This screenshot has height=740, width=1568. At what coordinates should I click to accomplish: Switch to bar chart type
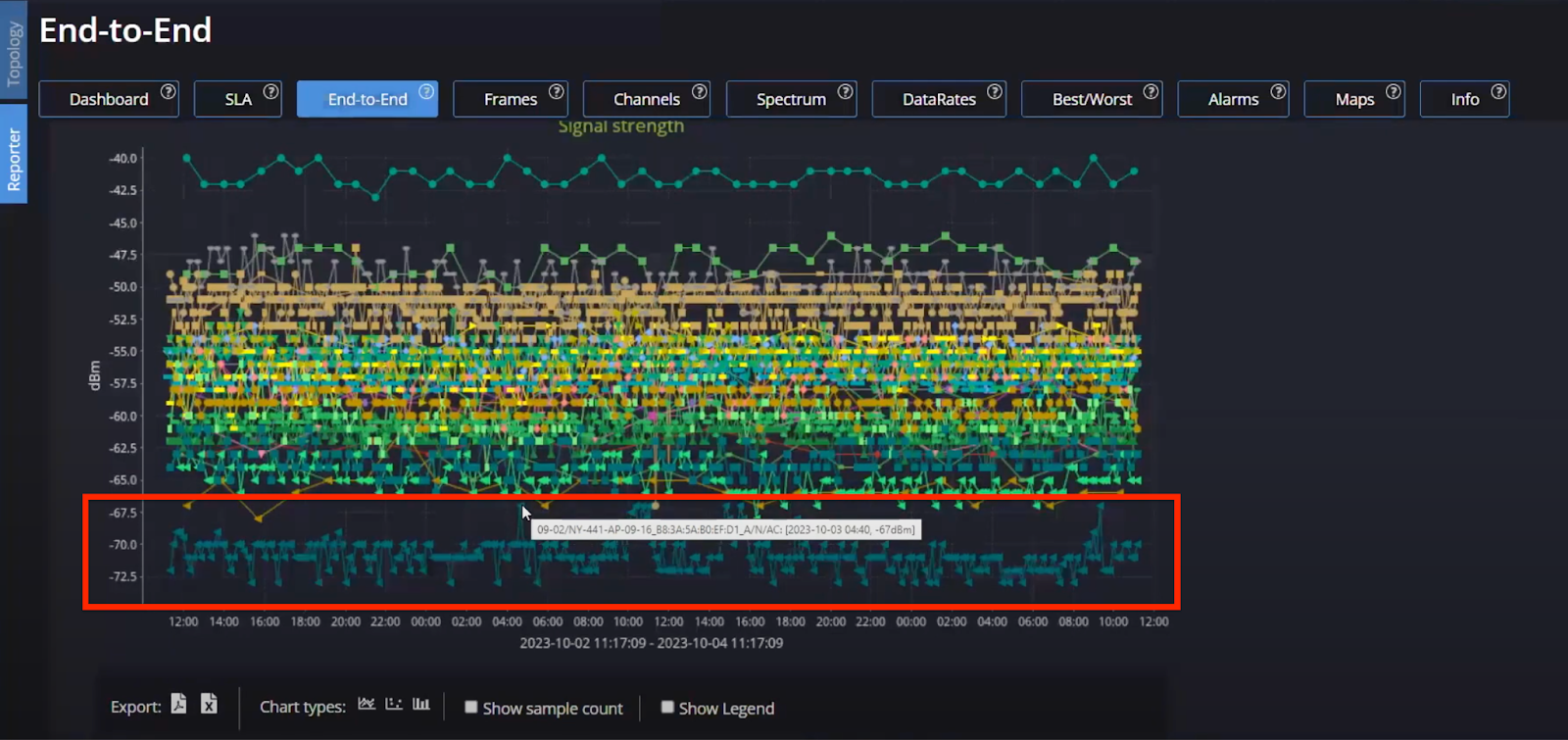pos(421,704)
